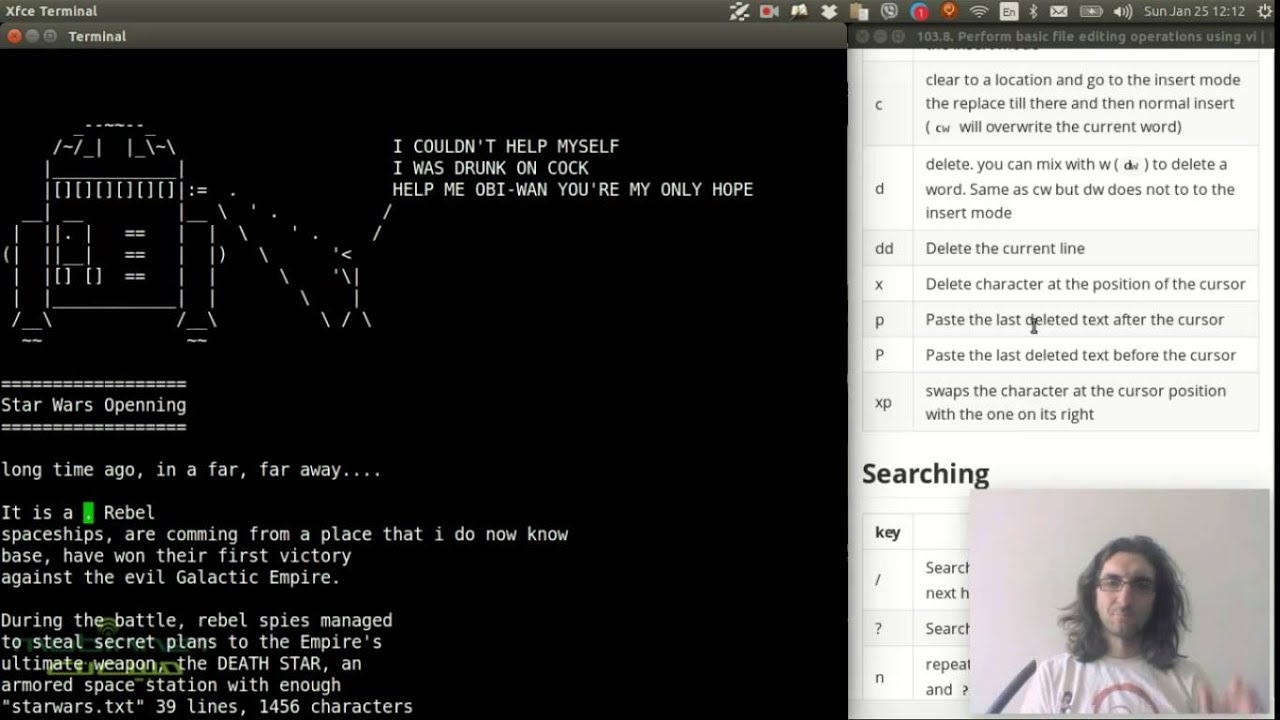Screen dimensions: 1280x720
Task: Click the 'key' header in the Searching table
Action: [887, 533]
